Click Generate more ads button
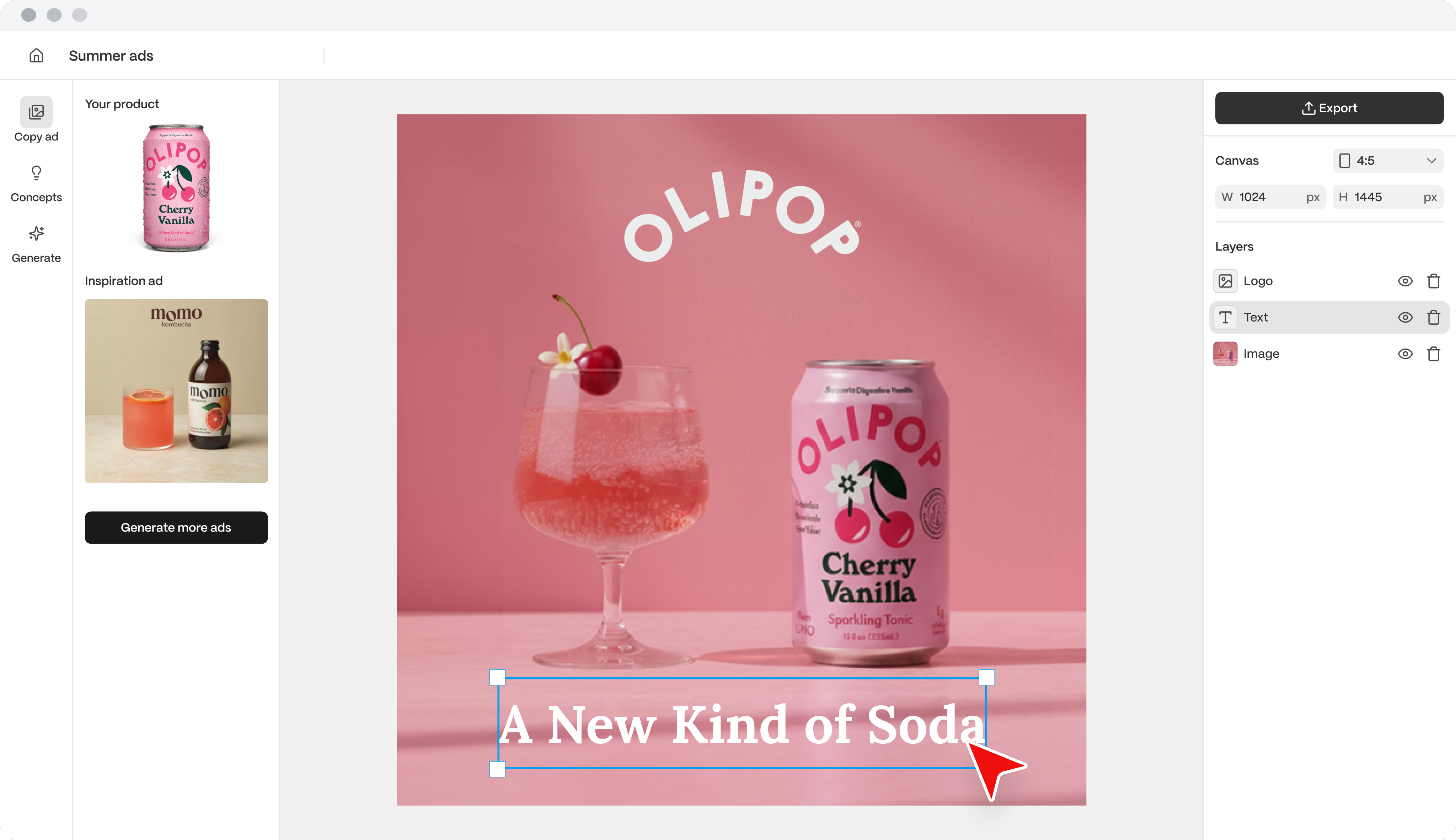The height and width of the screenshot is (840, 1456). coord(176,527)
